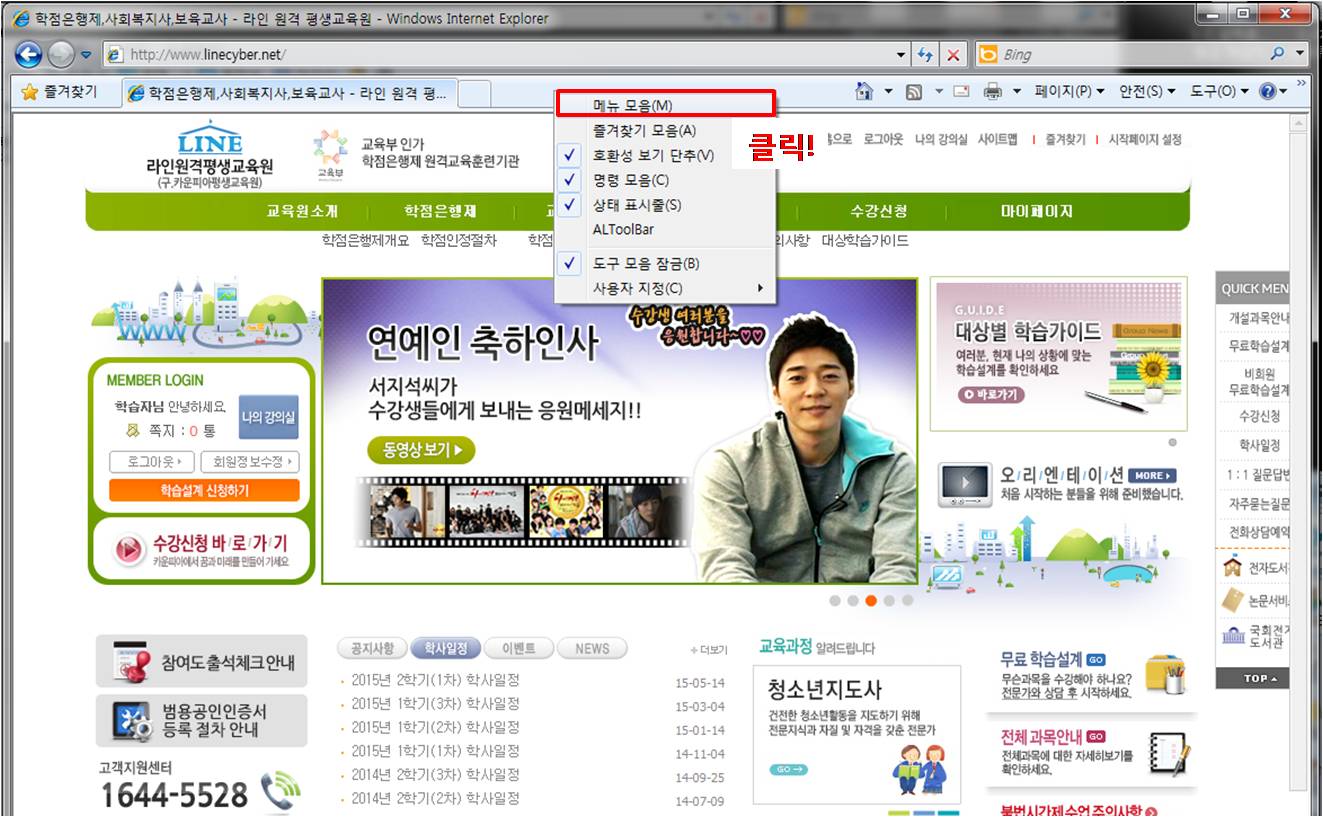
Task: Switch to the 공지사항 tab
Action: coord(372,649)
